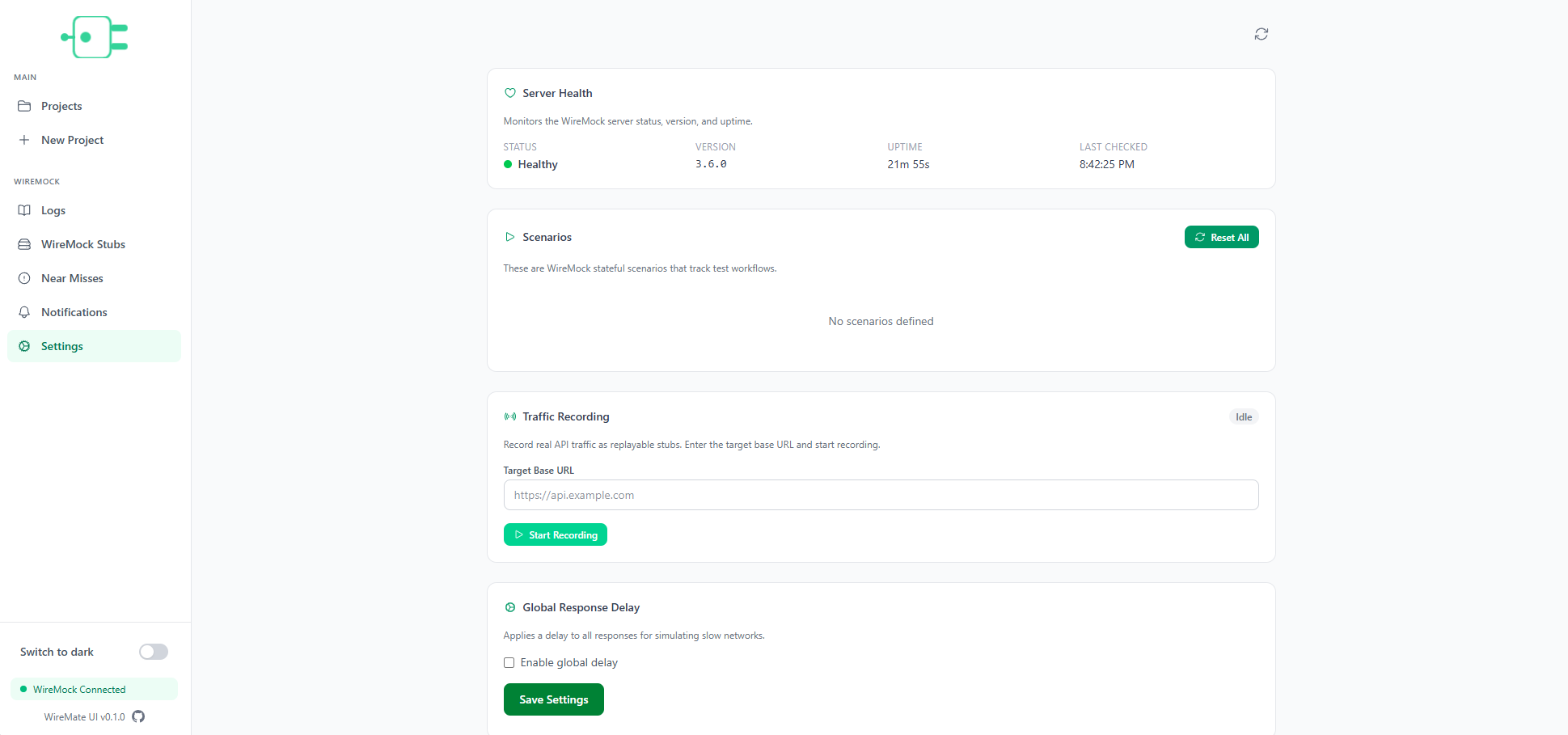This screenshot has width=1568, height=735.
Task: Click the Enable global delay label
Action: coord(569,662)
